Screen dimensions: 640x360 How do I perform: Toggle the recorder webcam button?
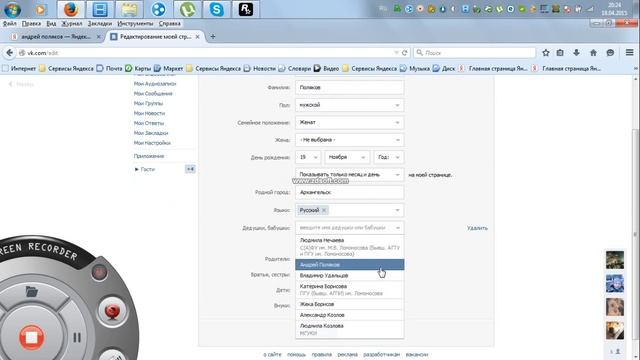[112, 311]
